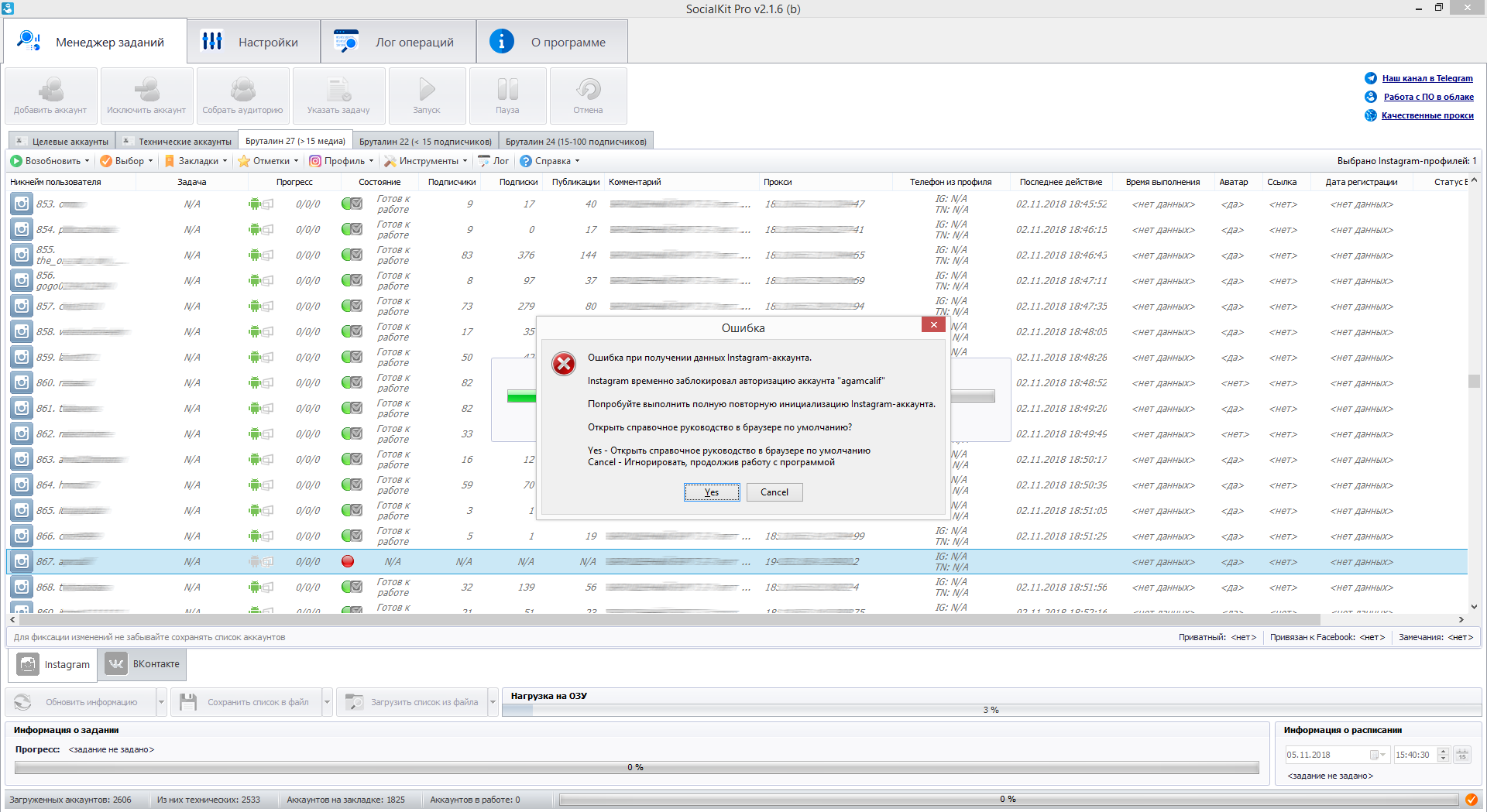Open the Закладки dropdown menu
This screenshot has height=812, width=1487.
pyautogui.click(x=195, y=161)
